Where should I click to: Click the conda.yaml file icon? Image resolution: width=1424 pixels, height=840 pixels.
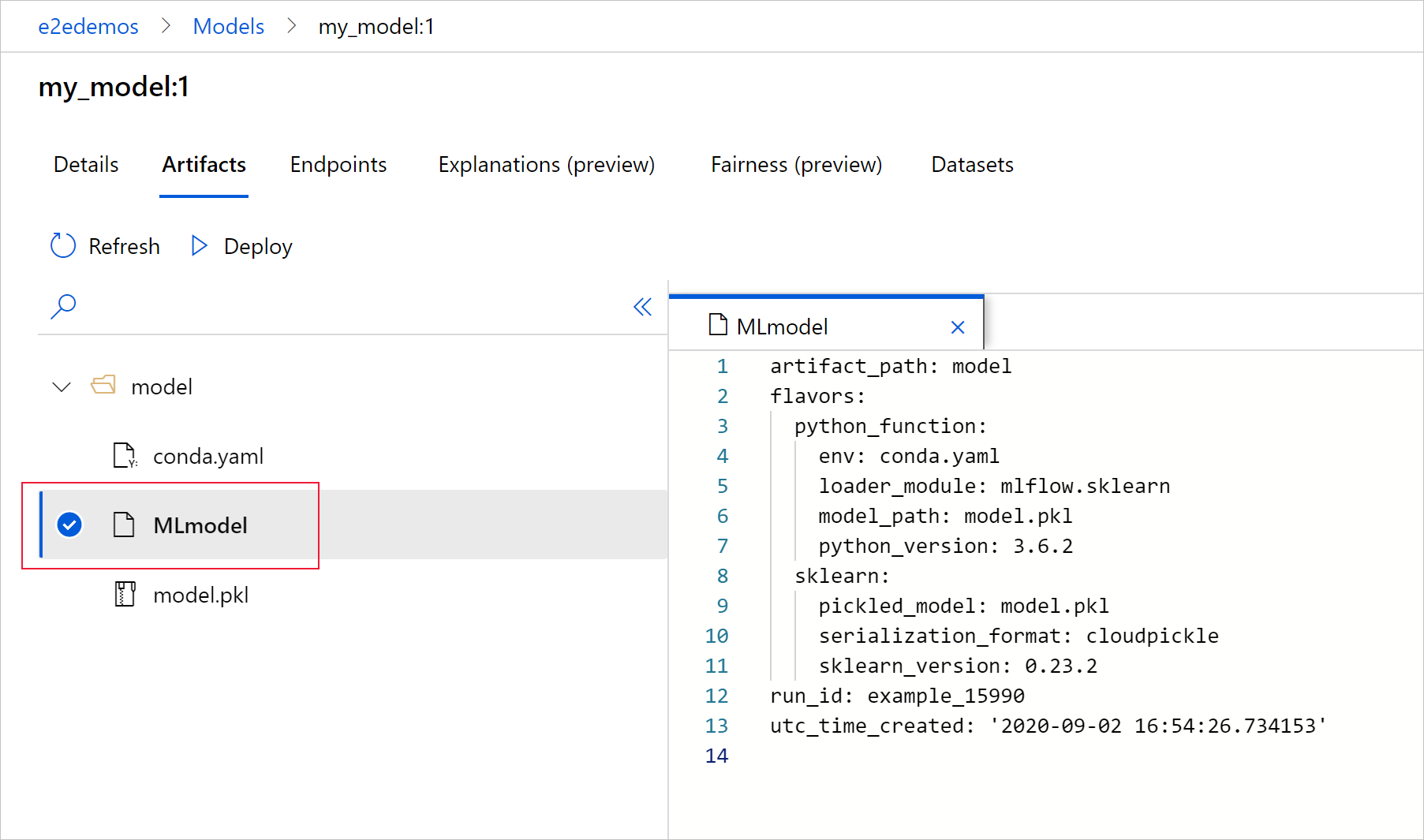coord(124,455)
